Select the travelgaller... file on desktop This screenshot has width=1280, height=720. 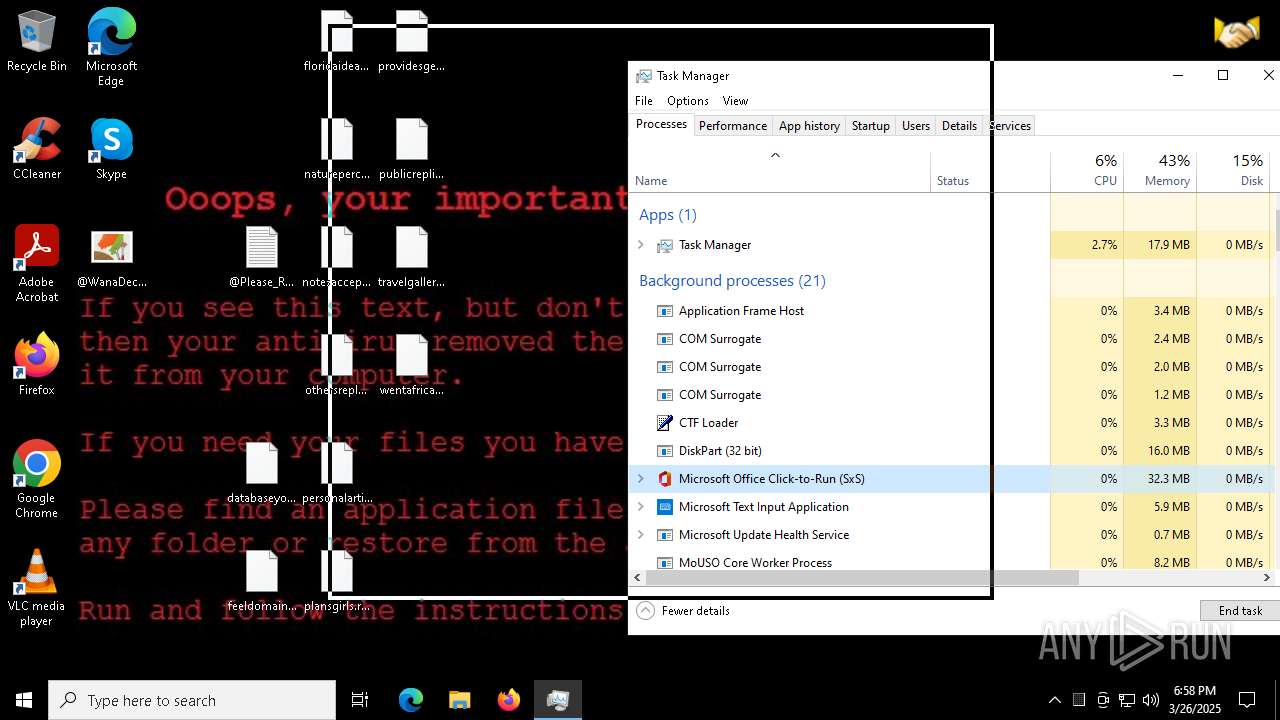tap(411, 258)
